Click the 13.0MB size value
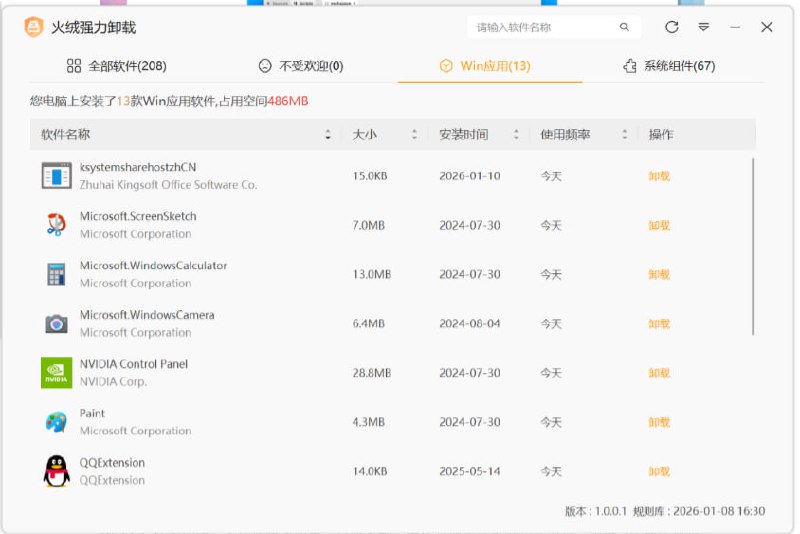The image size is (800, 534). [371, 274]
